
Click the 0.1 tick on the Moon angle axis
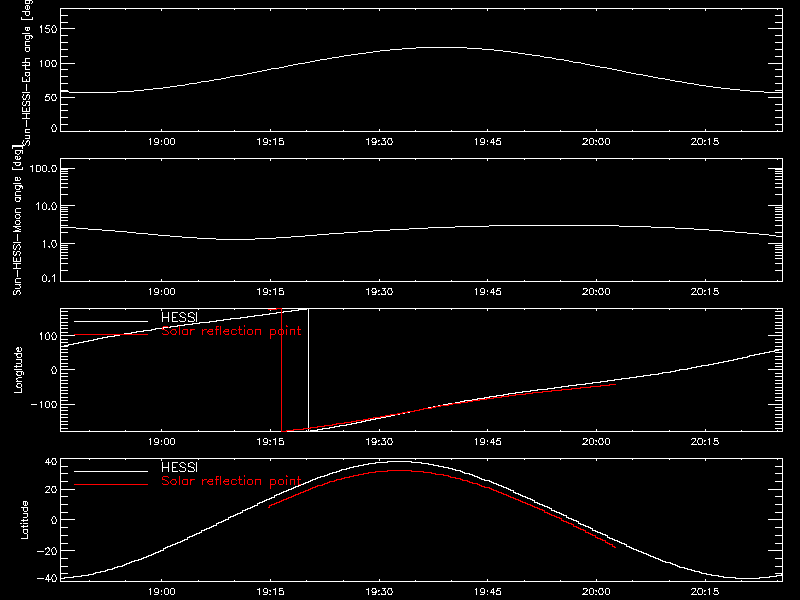click(x=49, y=279)
